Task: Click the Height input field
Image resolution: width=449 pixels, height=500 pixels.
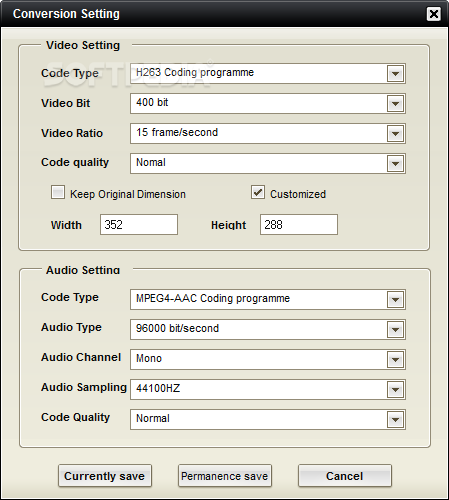Action: [299, 225]
